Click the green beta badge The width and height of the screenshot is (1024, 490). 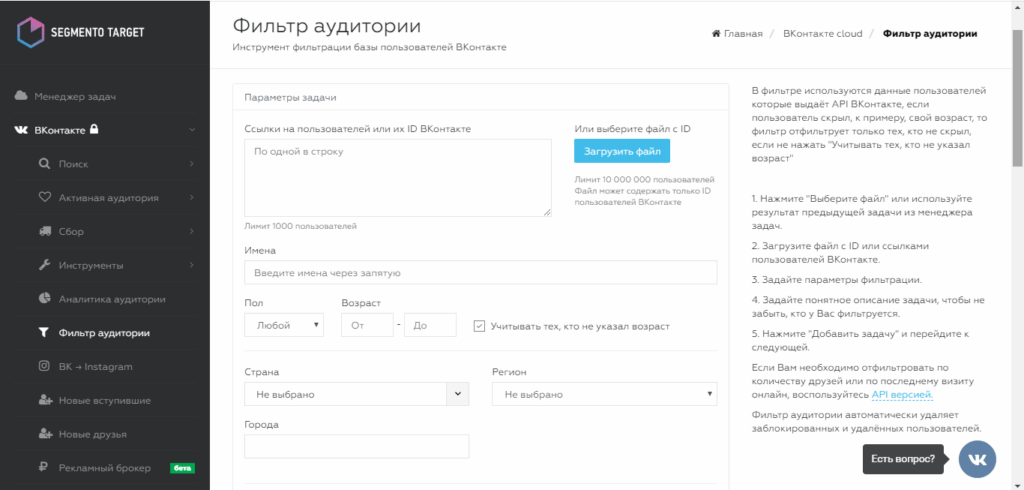click(183, 468)
